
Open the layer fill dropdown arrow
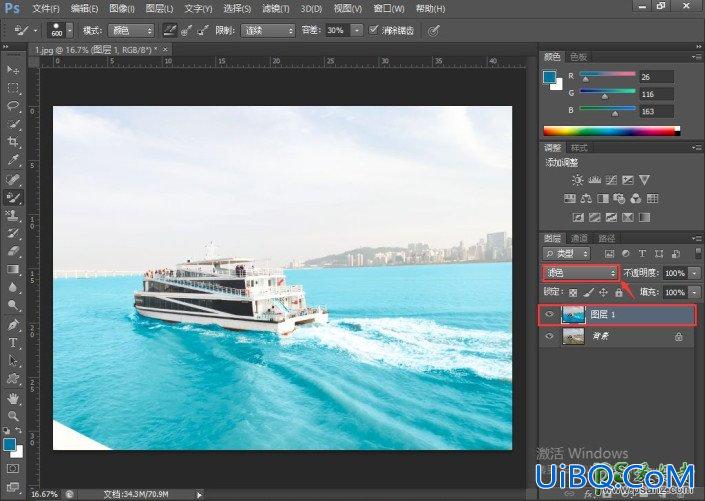pyautogui.click(x=695, y=292)
